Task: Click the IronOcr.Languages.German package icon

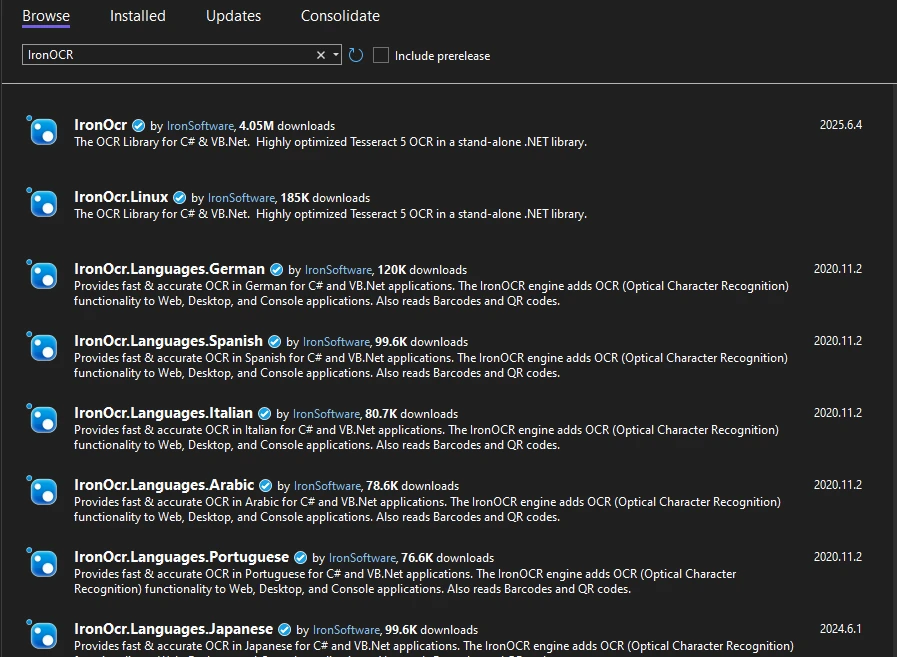Action: coord(43,276)
